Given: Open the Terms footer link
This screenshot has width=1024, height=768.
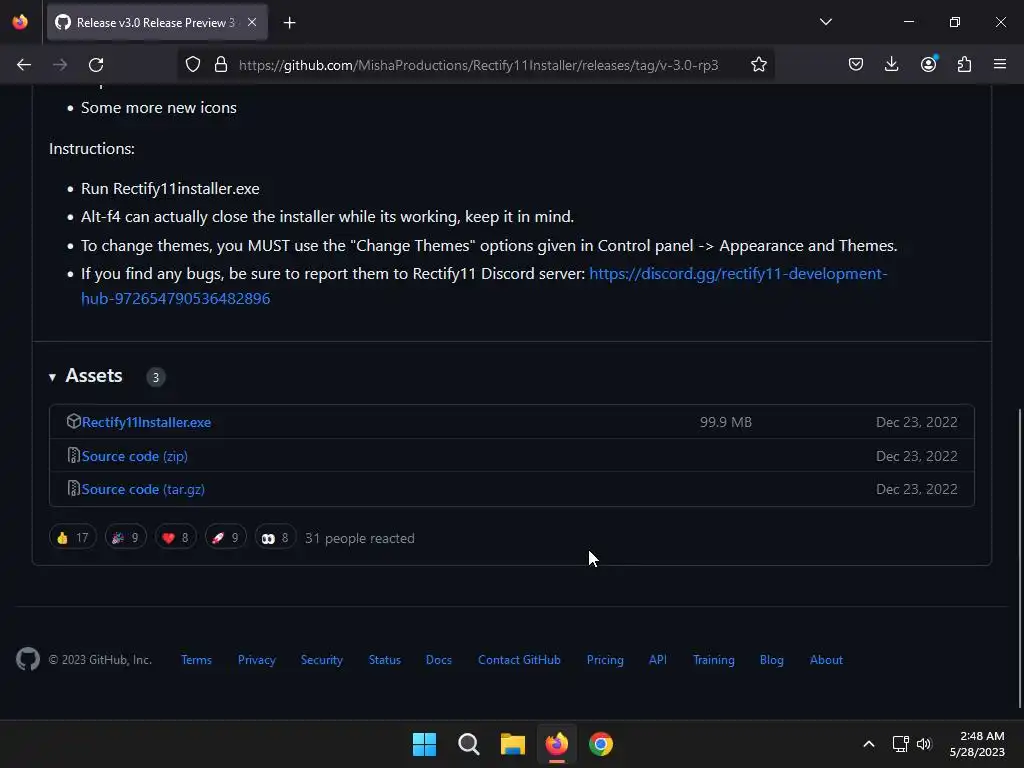Looking at the screenshot, I should (197, 660).
